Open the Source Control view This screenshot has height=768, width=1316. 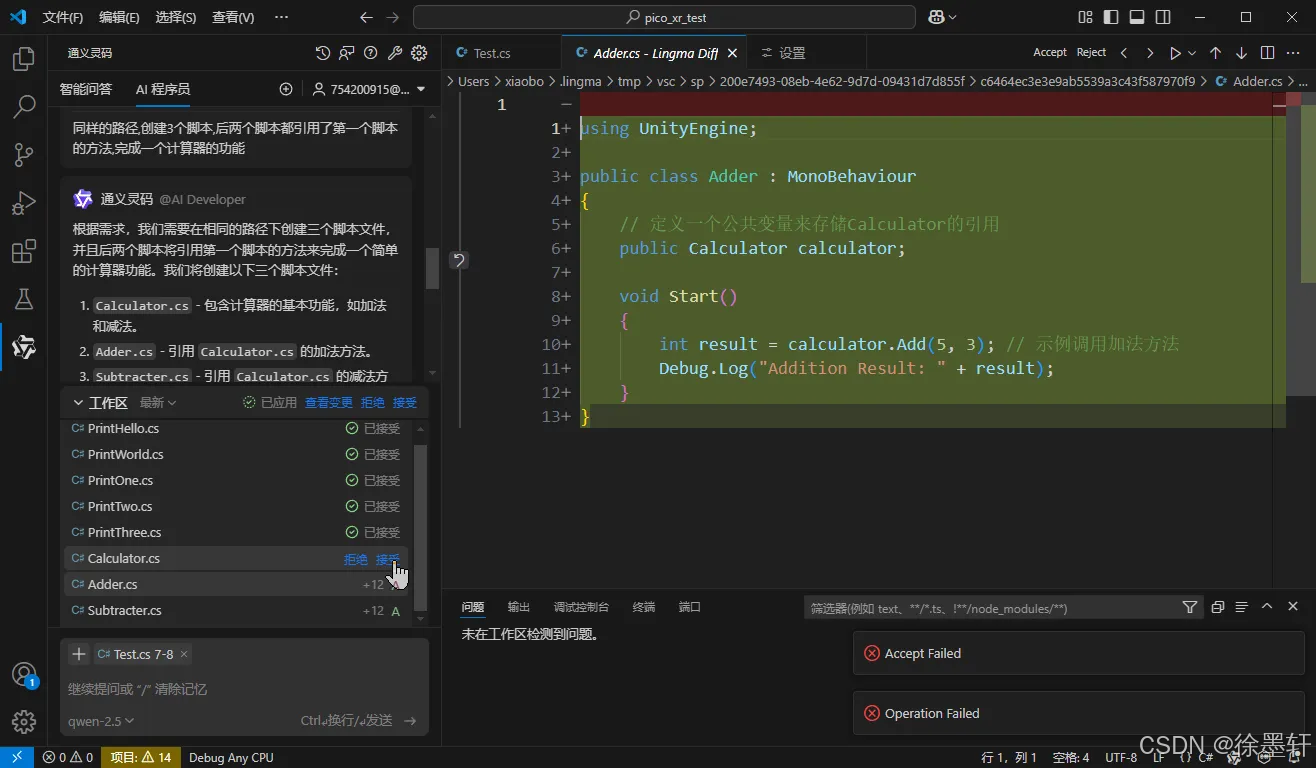click(x=23, y=155)
